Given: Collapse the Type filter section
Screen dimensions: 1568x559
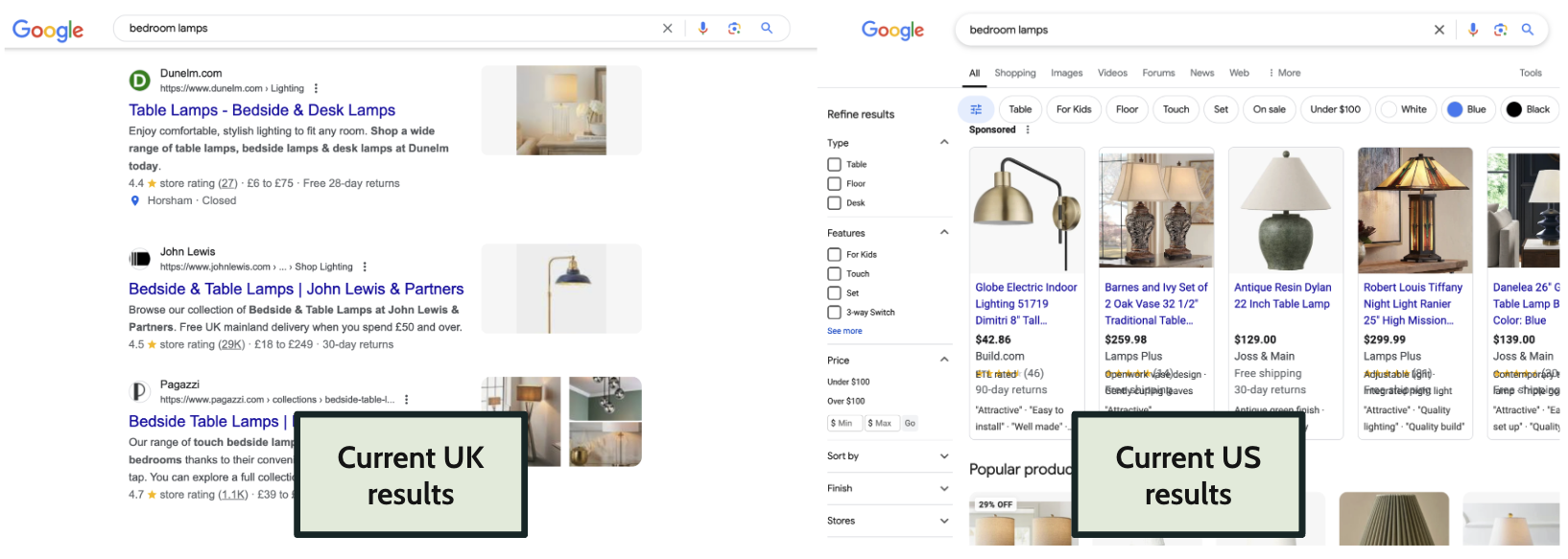Looking at the screenshot, I should click(944, 142).
